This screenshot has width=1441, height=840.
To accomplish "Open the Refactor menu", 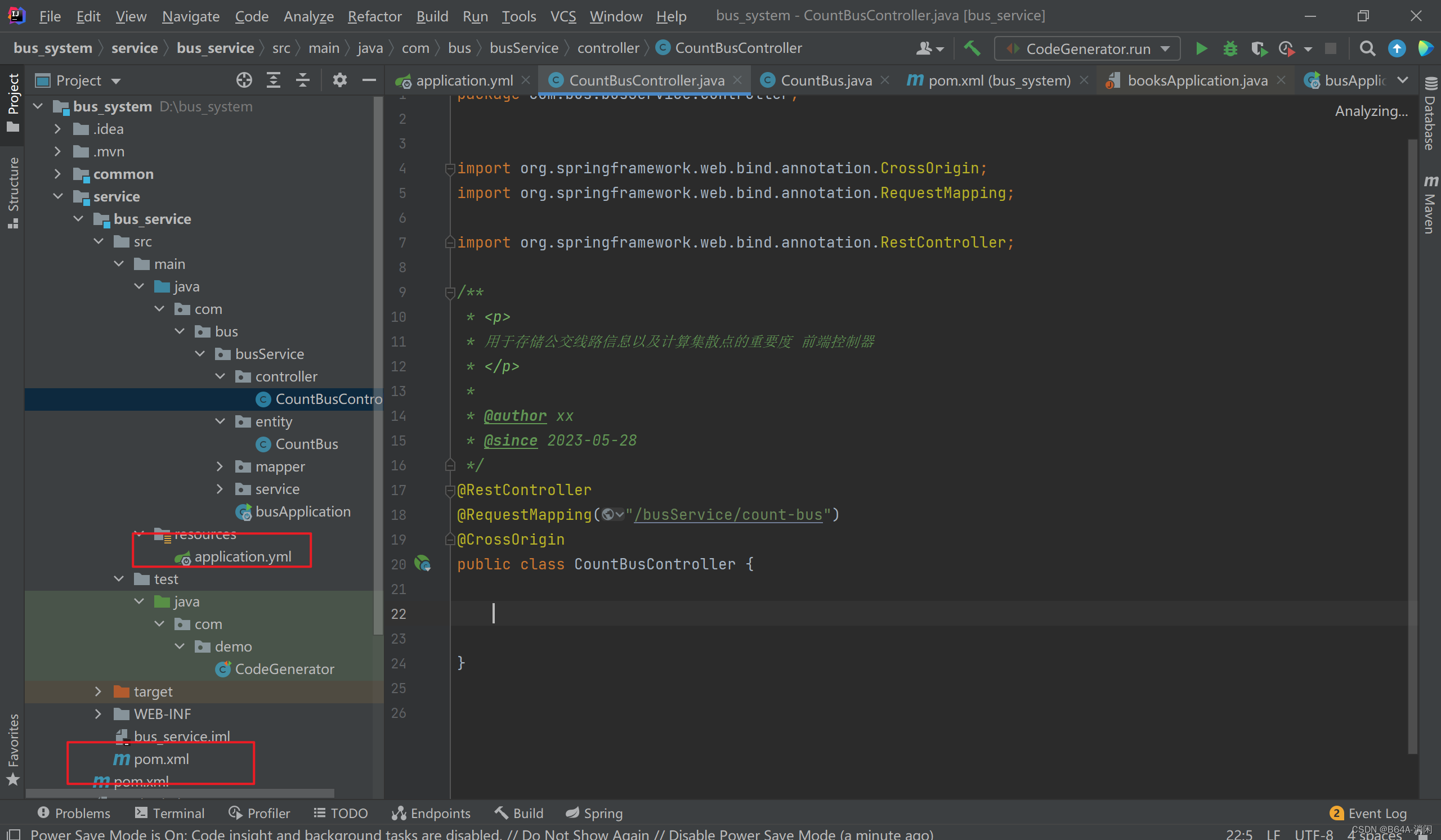I will click(x=374, y=16).
